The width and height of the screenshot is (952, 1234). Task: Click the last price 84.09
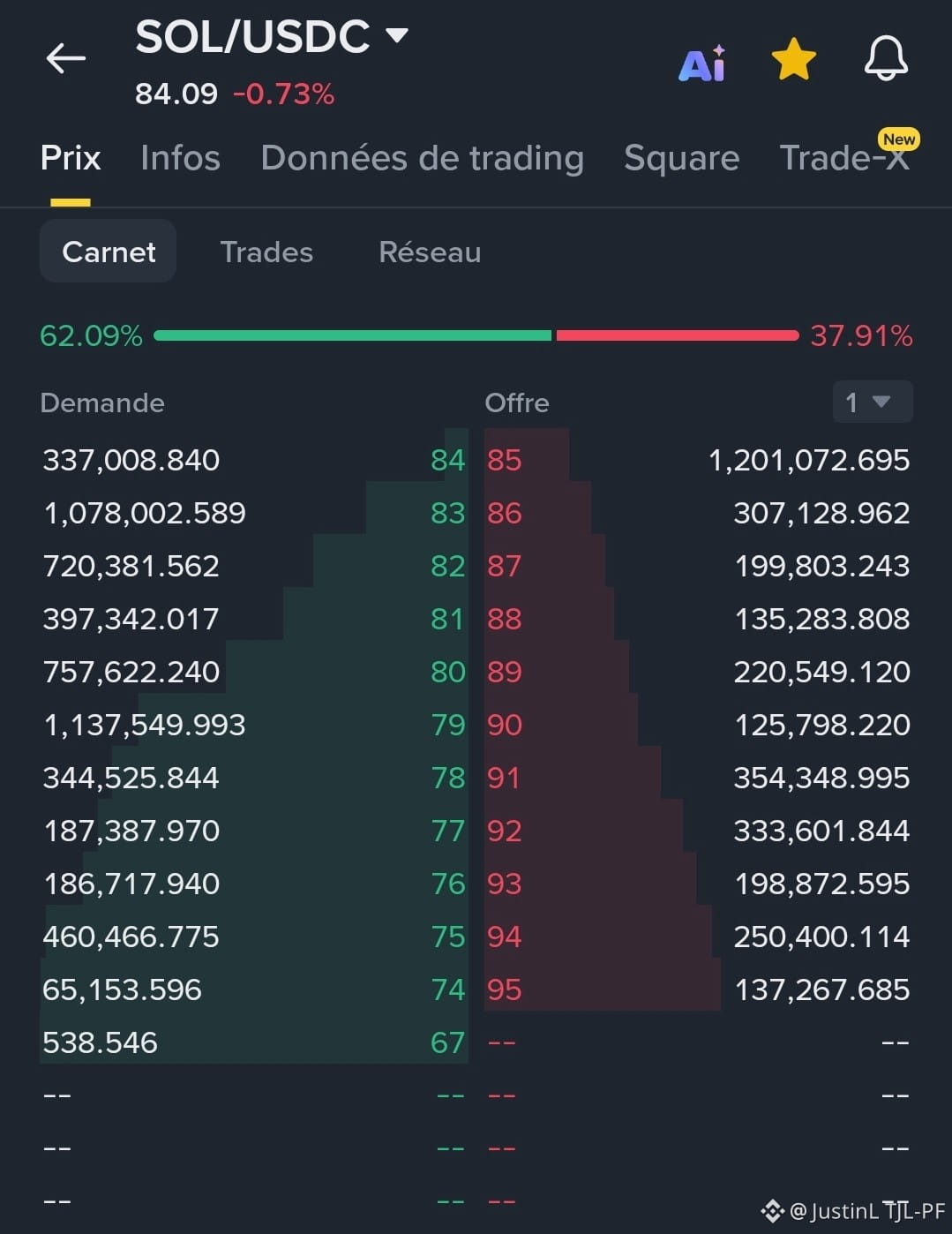176,94
